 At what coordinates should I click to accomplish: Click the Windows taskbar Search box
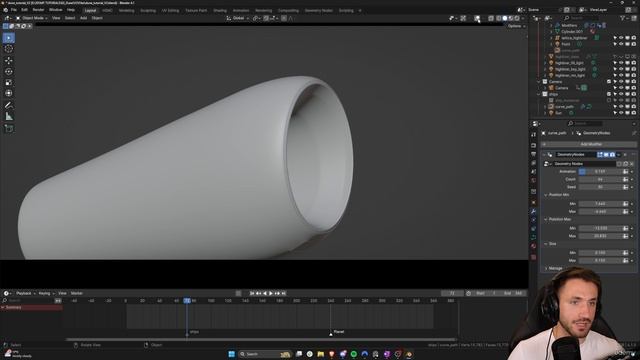[266, 354]
